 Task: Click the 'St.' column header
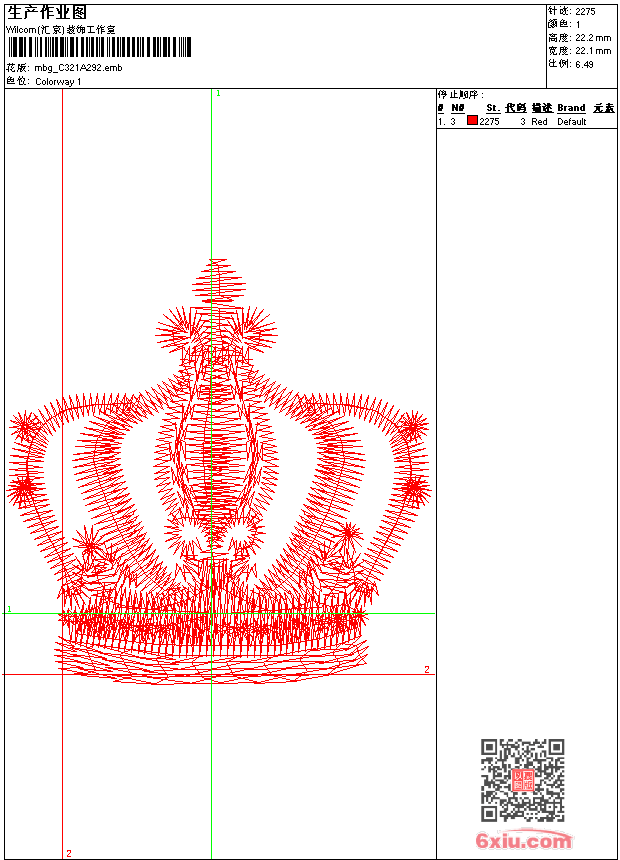(x=493, y=108)
